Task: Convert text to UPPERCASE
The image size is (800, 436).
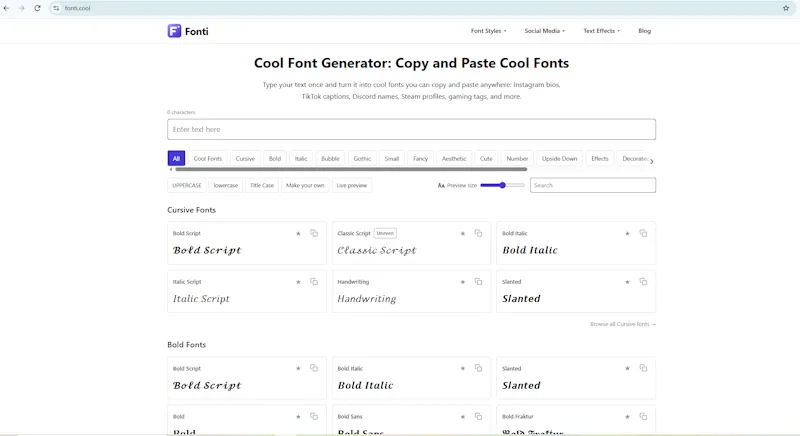Action: 187,185
